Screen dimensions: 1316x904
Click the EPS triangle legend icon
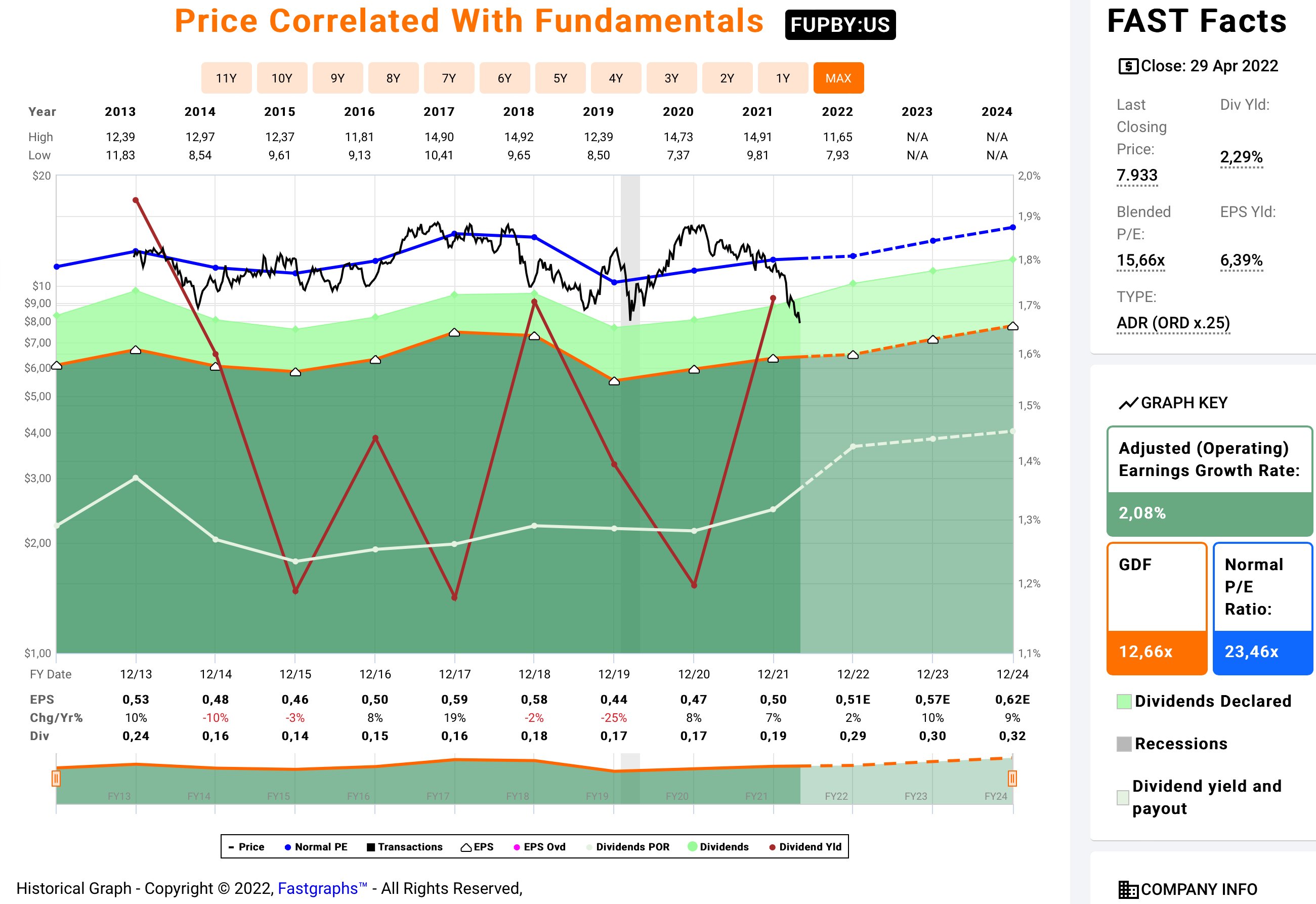[465, 847]
